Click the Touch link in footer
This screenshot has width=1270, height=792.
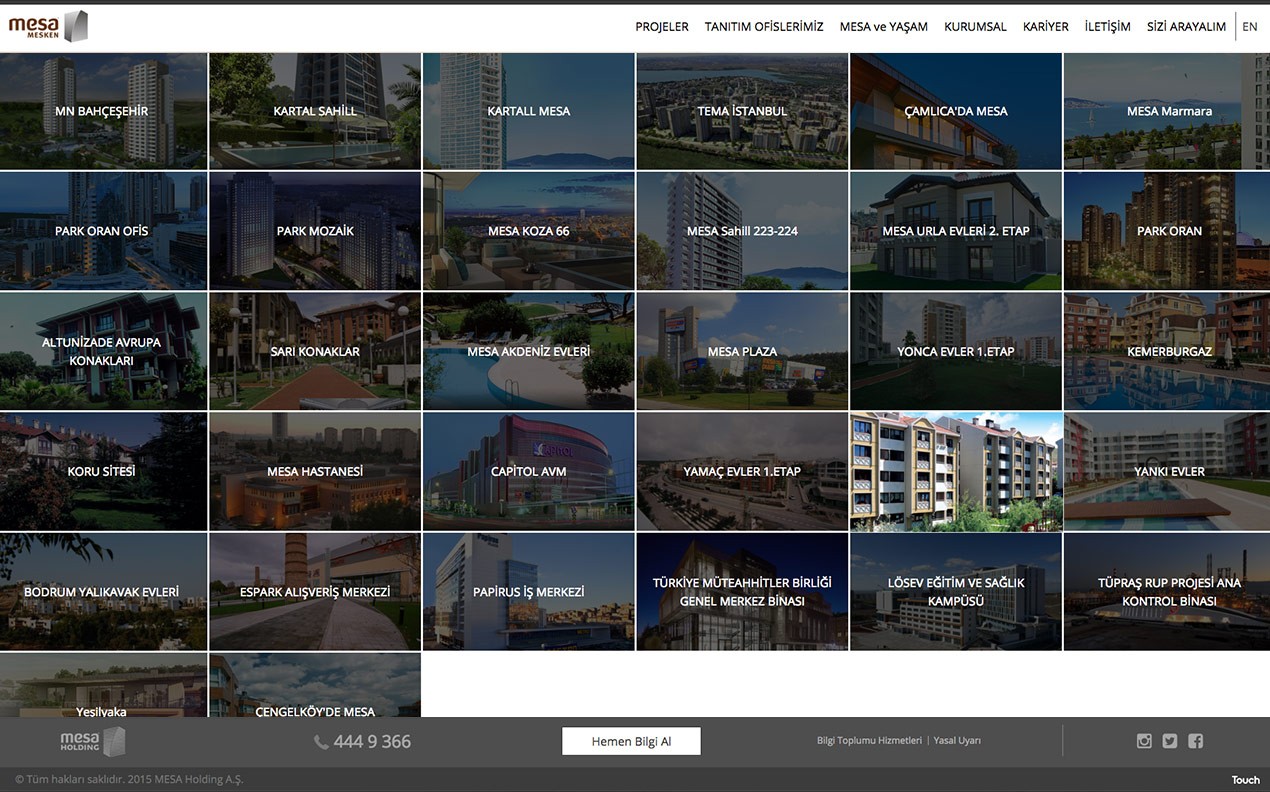point(1245,780)
